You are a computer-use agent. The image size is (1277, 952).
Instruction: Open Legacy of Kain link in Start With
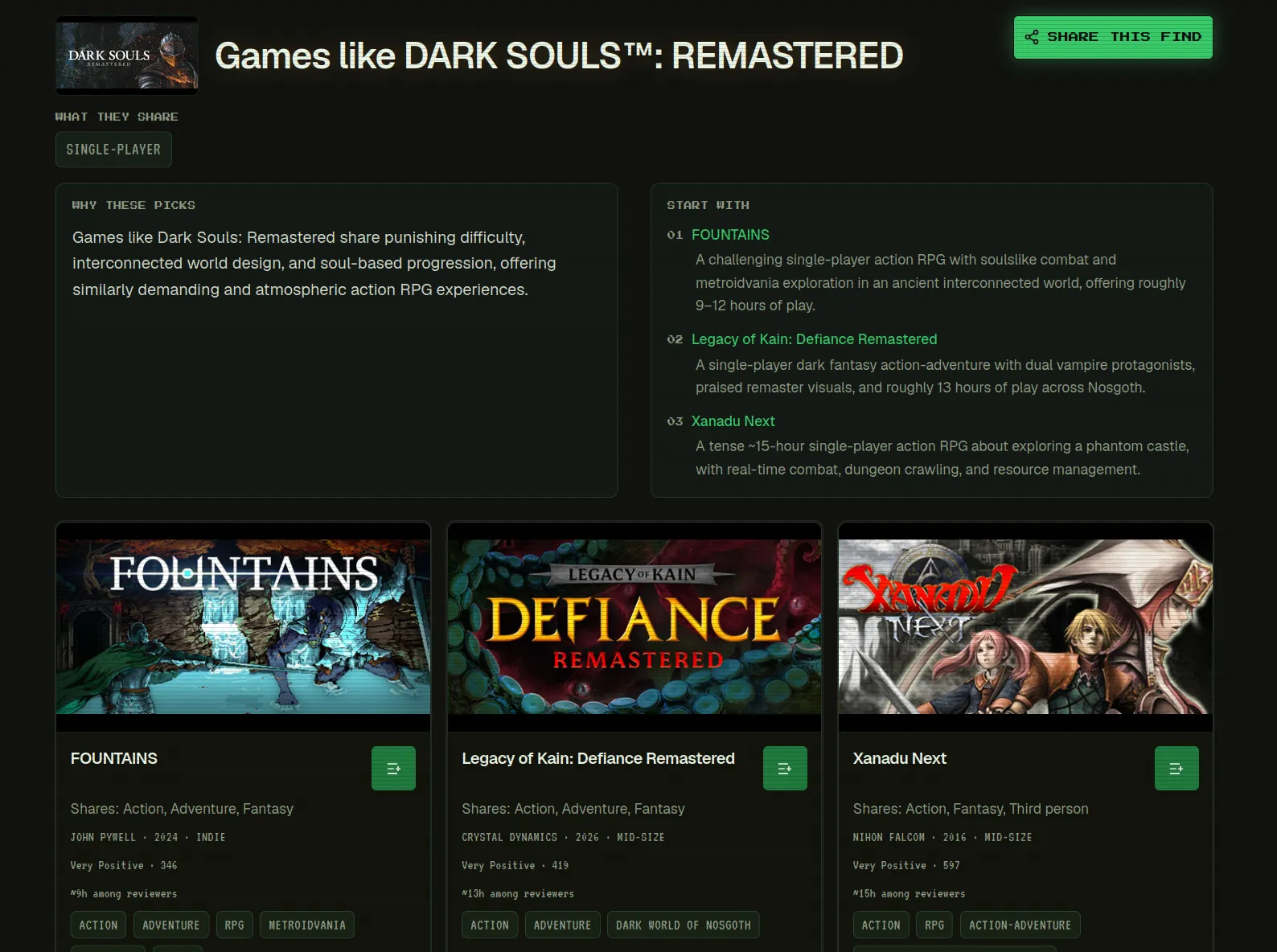[x=814, y=339]
